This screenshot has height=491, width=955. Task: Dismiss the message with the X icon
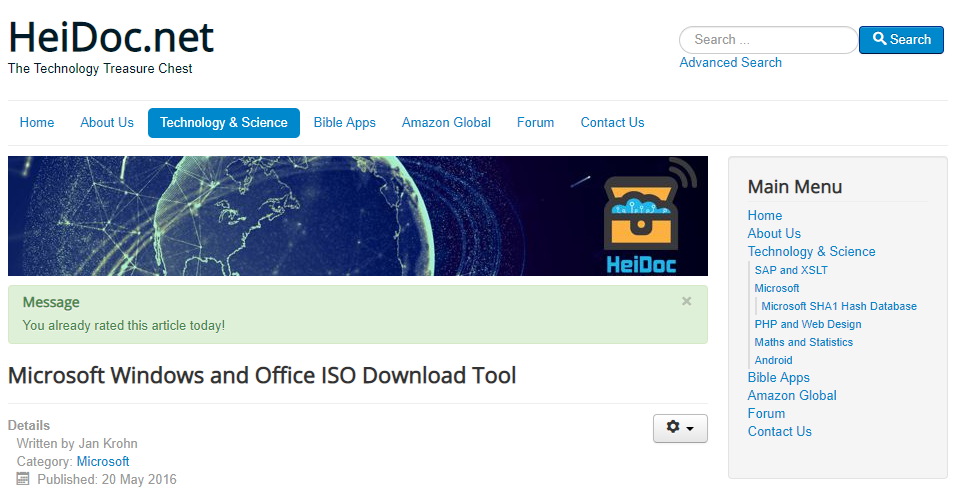tap(686, 302)
